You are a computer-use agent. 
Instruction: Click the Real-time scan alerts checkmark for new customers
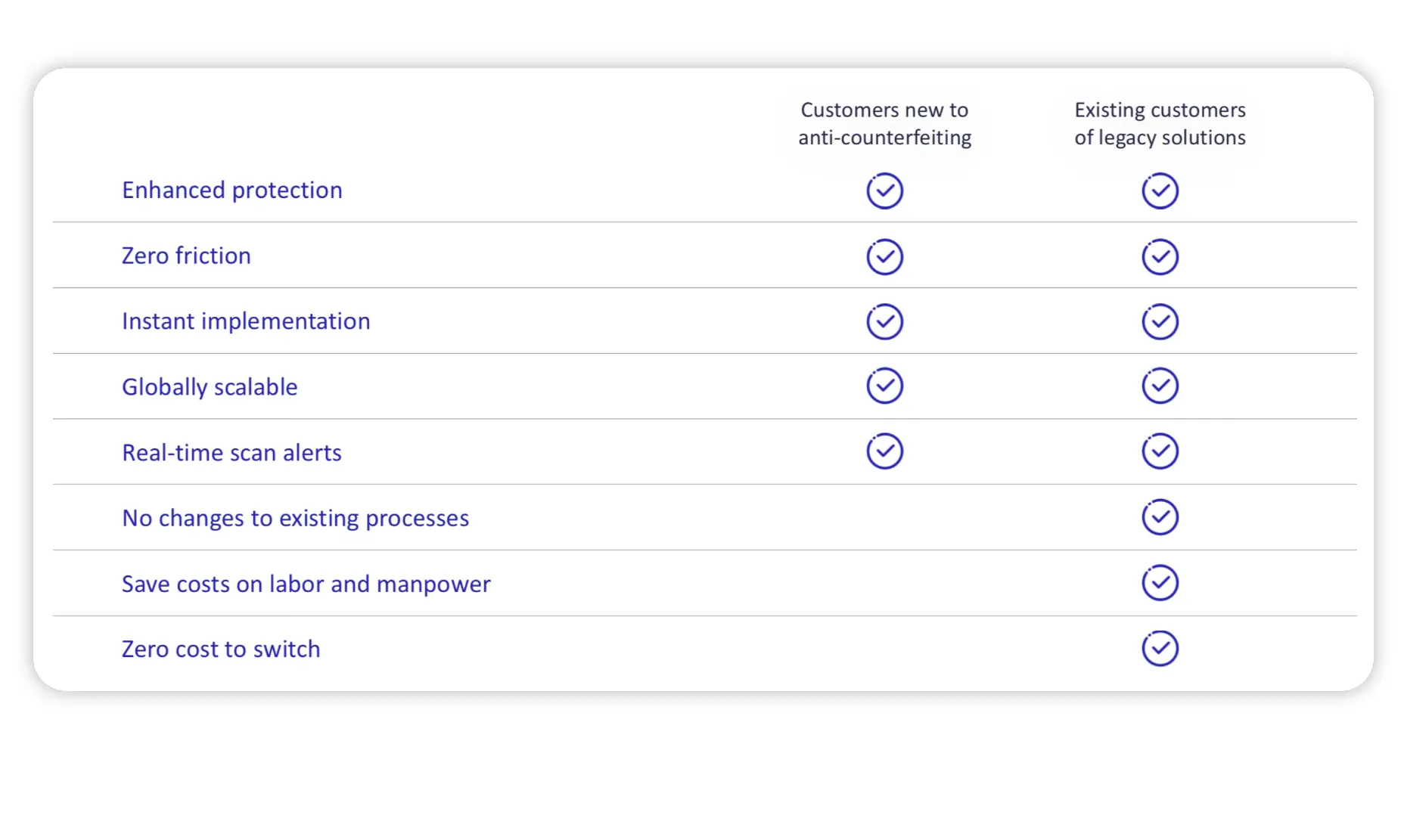coord(884,451)
